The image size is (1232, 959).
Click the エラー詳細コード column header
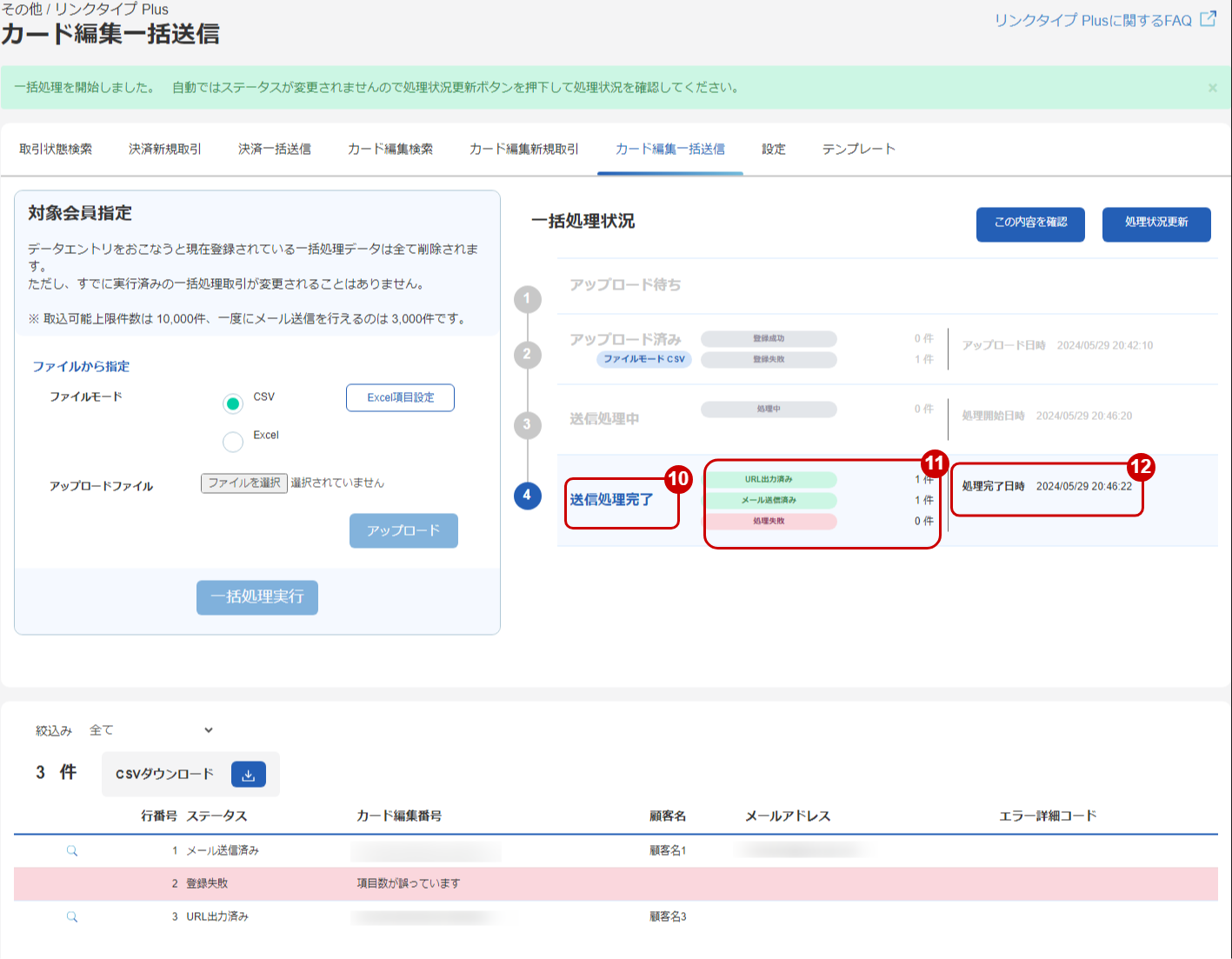tap(1048, 816)
